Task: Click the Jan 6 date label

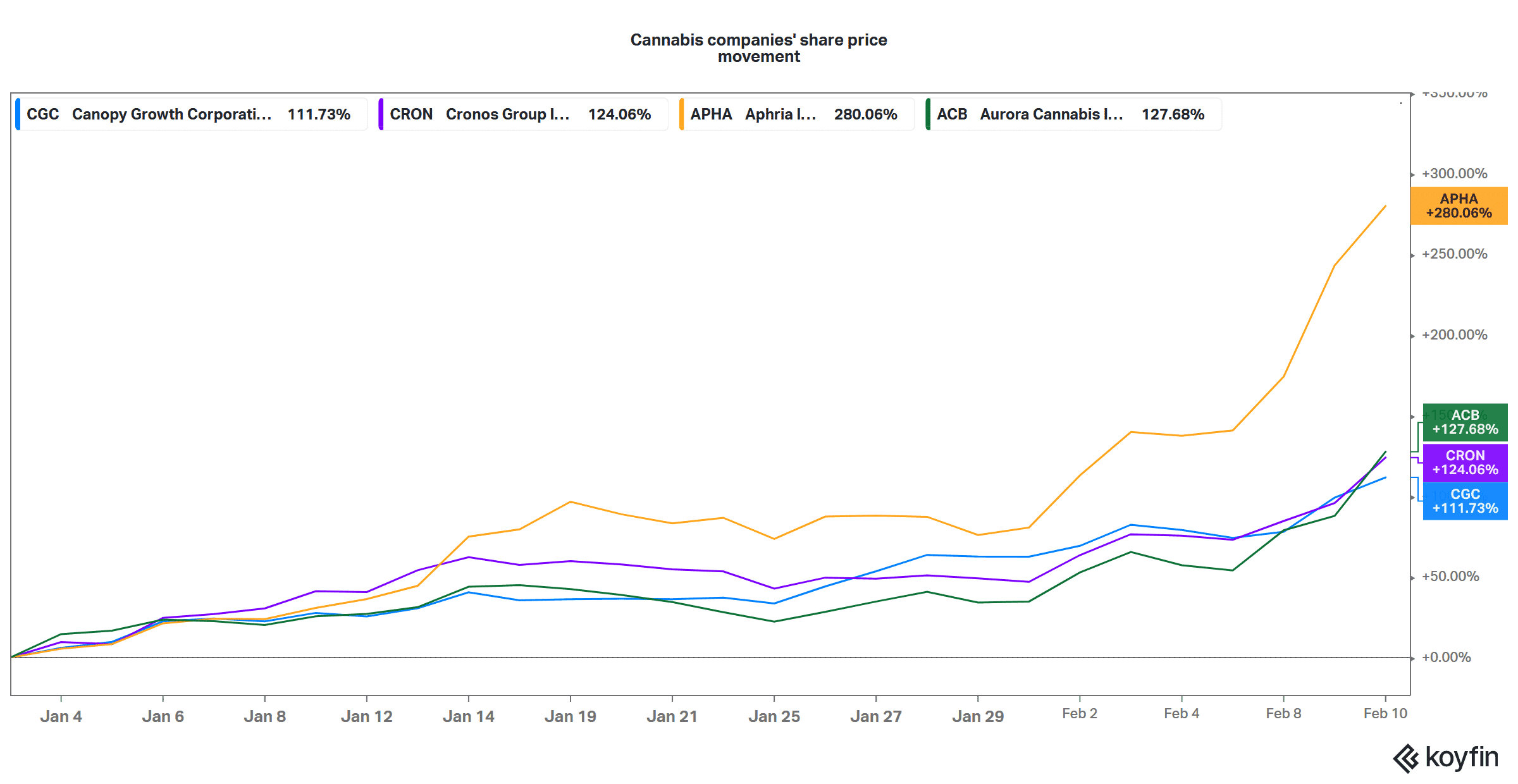Action: [x=163, y=716]
